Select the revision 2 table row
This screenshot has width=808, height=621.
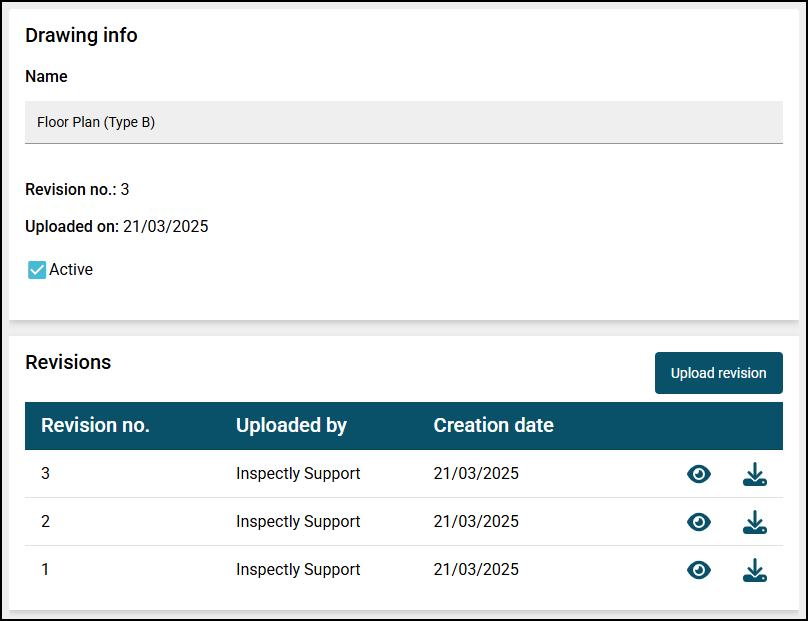(x=404, y=522)
